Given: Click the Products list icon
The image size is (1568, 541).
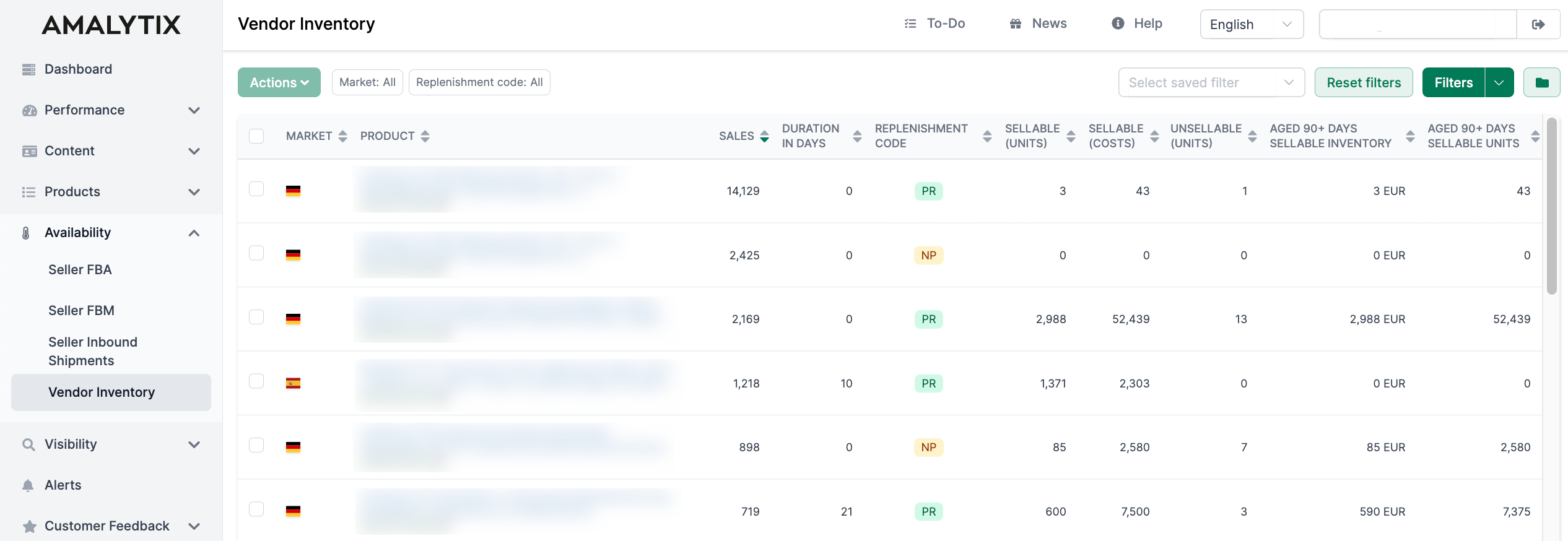Looking at the screenshot, I should click(28, 192).
